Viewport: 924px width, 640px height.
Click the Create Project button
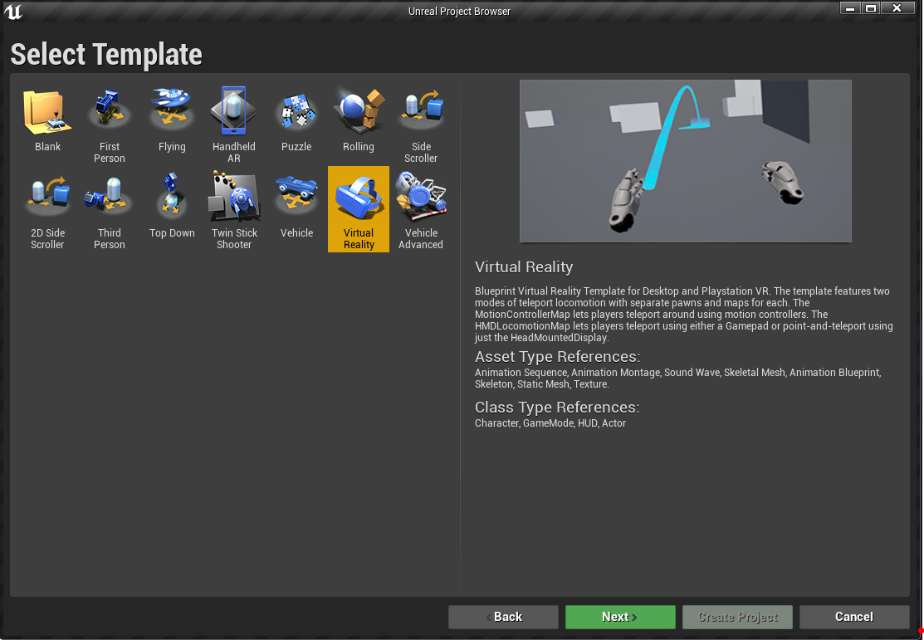(737, 617)
